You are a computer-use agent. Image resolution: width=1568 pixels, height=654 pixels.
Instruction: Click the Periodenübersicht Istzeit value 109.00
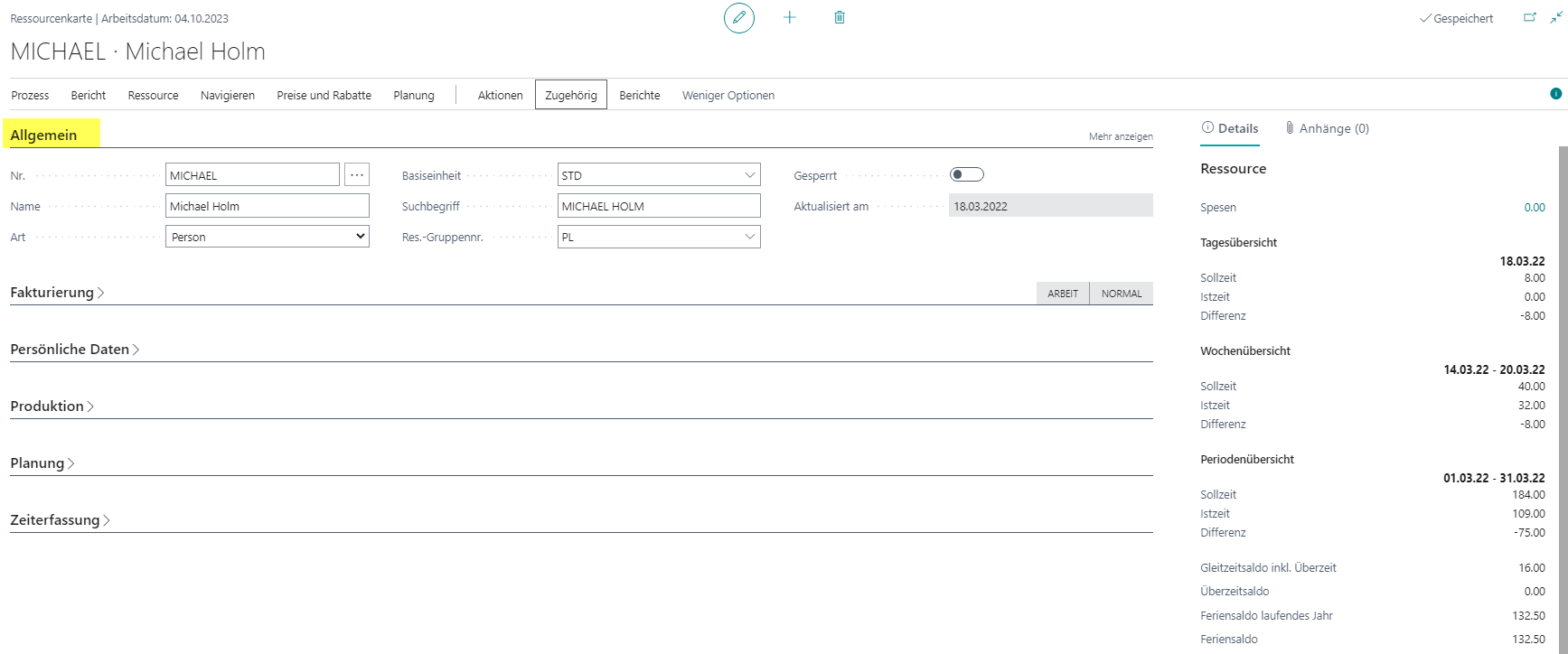1528,514
